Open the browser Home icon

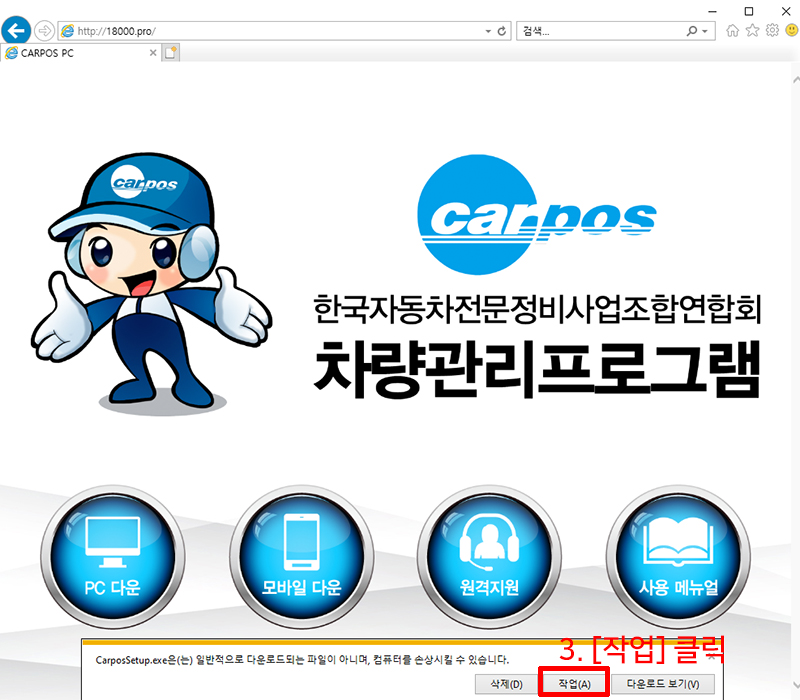pos(732,31)
